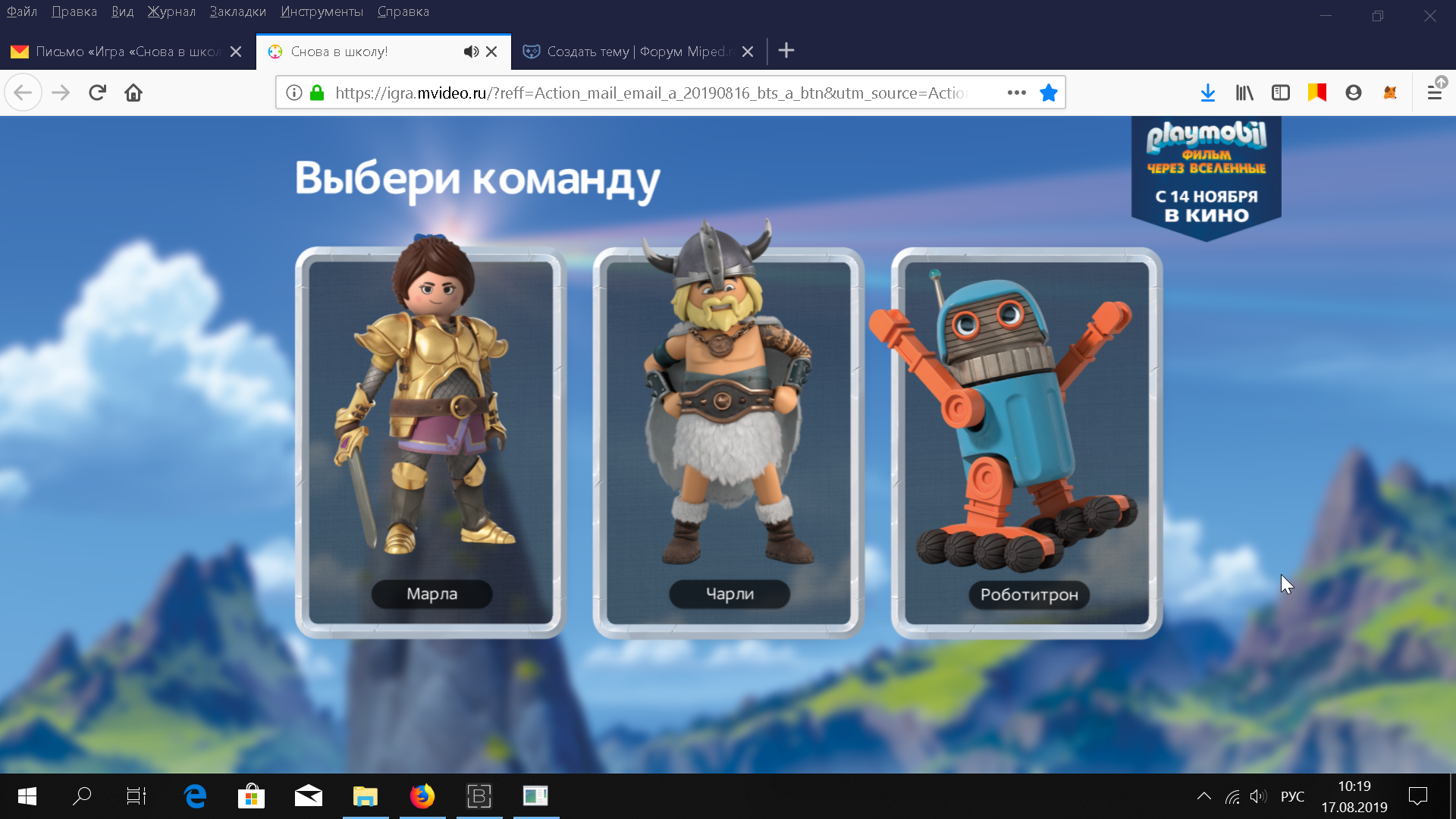This screenshot has height=819, width=1456.
Task: Show site information icon in address bar
Action: point(294,93)
